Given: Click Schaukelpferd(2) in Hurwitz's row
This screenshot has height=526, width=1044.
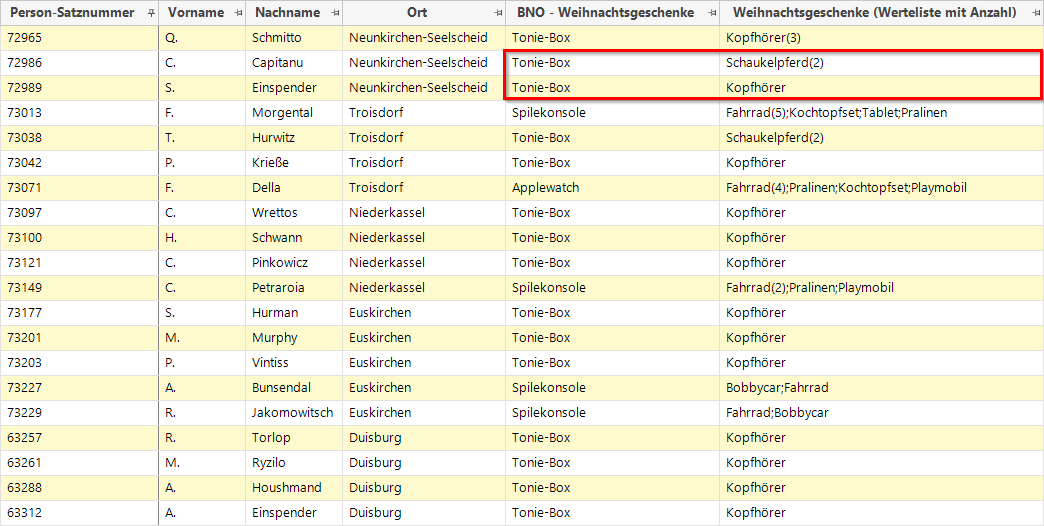Looking at the screenshot, I should tap(774, 138).
